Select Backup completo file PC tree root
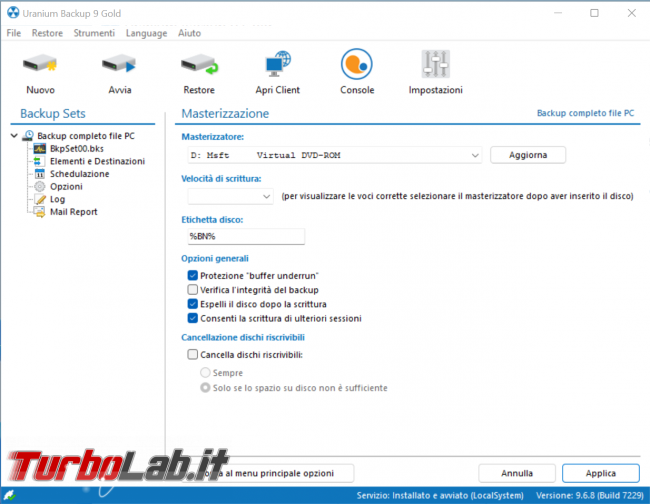 [x=86, y=136]
